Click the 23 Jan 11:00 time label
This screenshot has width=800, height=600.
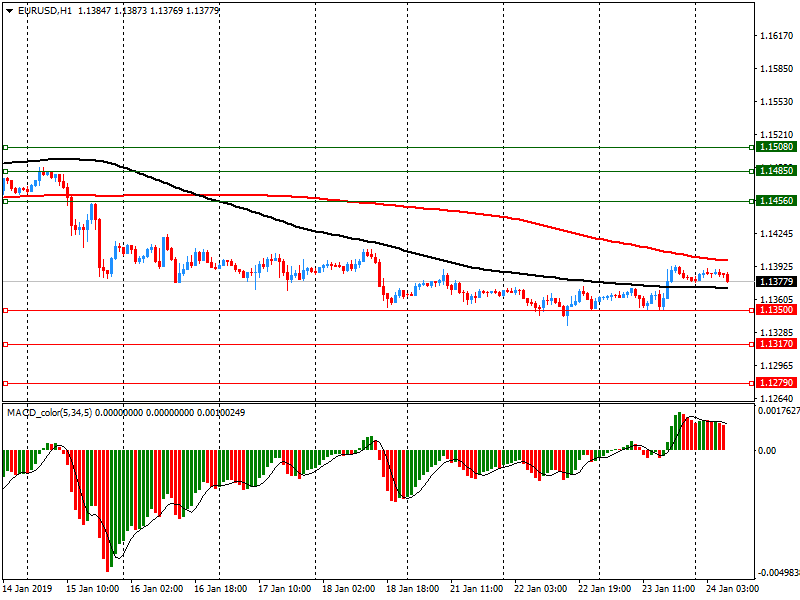pyautogui.click(x=669, y=589)
